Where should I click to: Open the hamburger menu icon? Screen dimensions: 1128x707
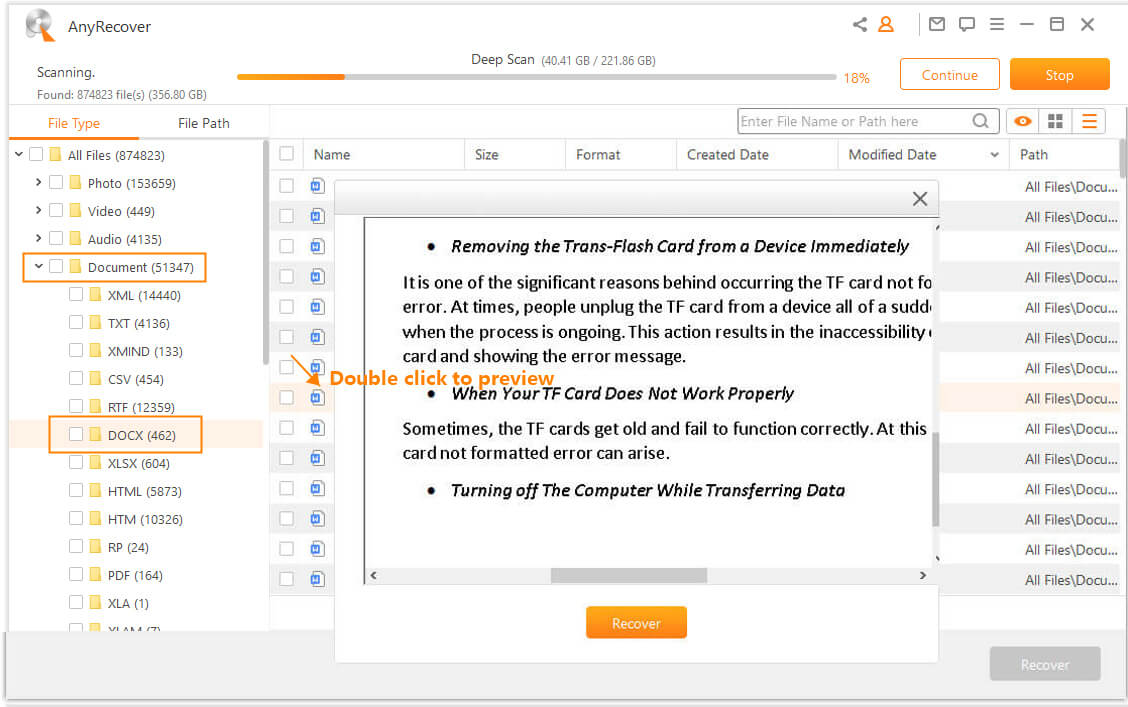pos(997,25)
